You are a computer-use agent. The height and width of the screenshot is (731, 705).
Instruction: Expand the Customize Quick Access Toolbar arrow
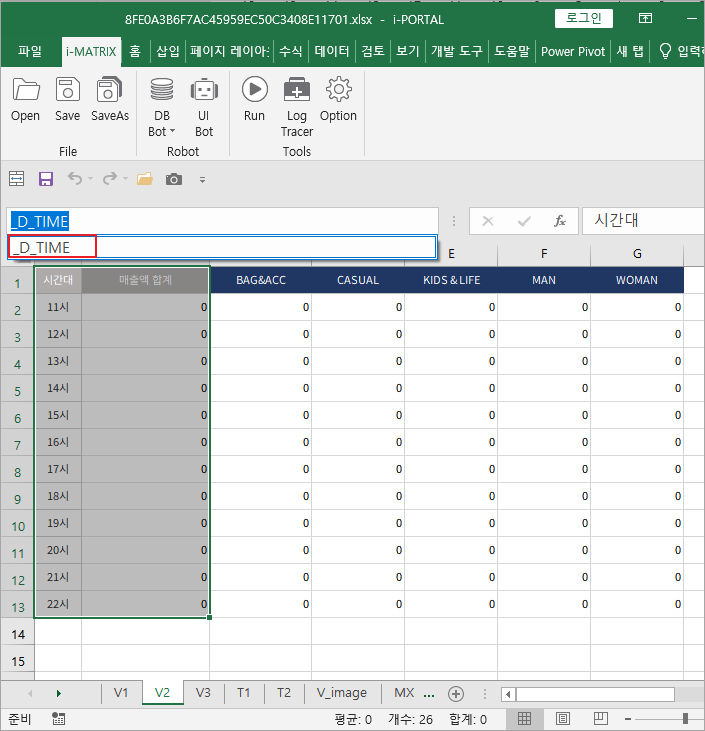click(x=202, y=180)
